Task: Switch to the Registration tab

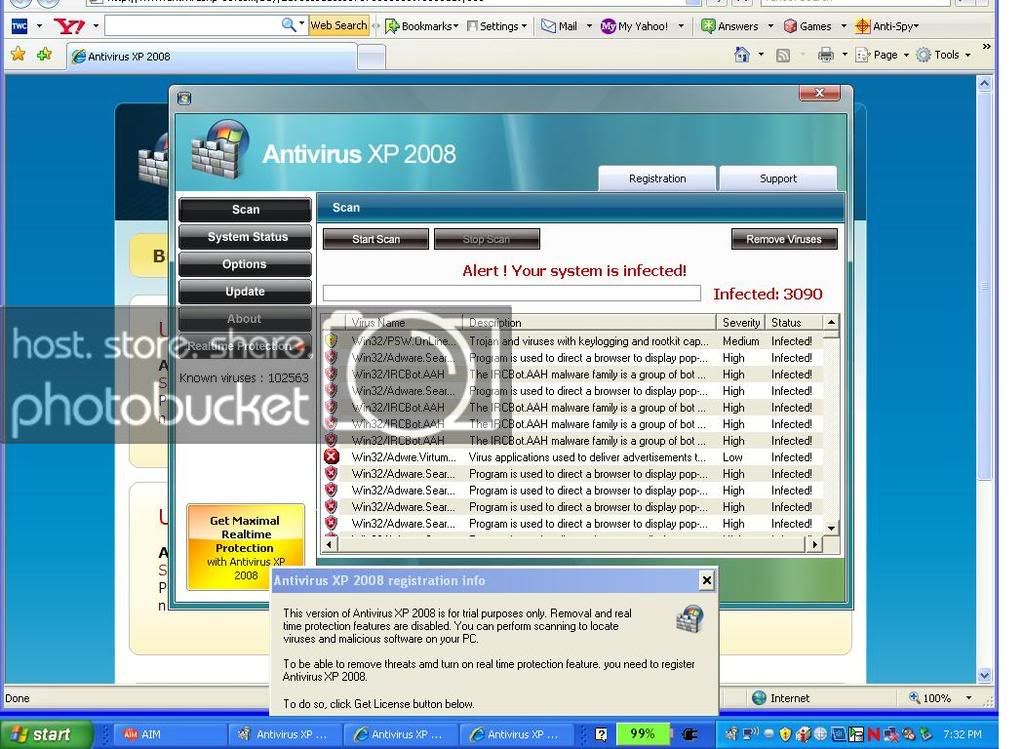Action: pos(657,179)
